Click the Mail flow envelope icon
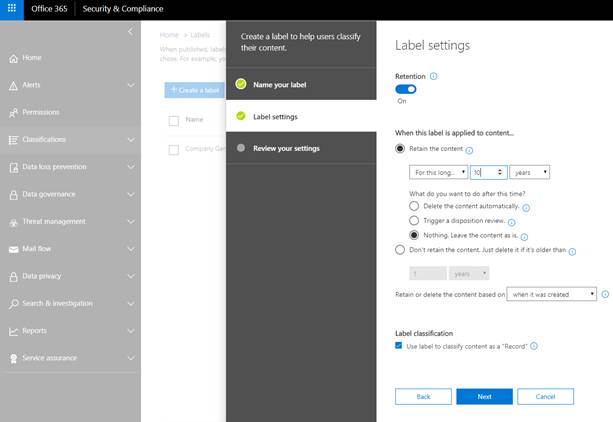 click(x=13, y=249)
